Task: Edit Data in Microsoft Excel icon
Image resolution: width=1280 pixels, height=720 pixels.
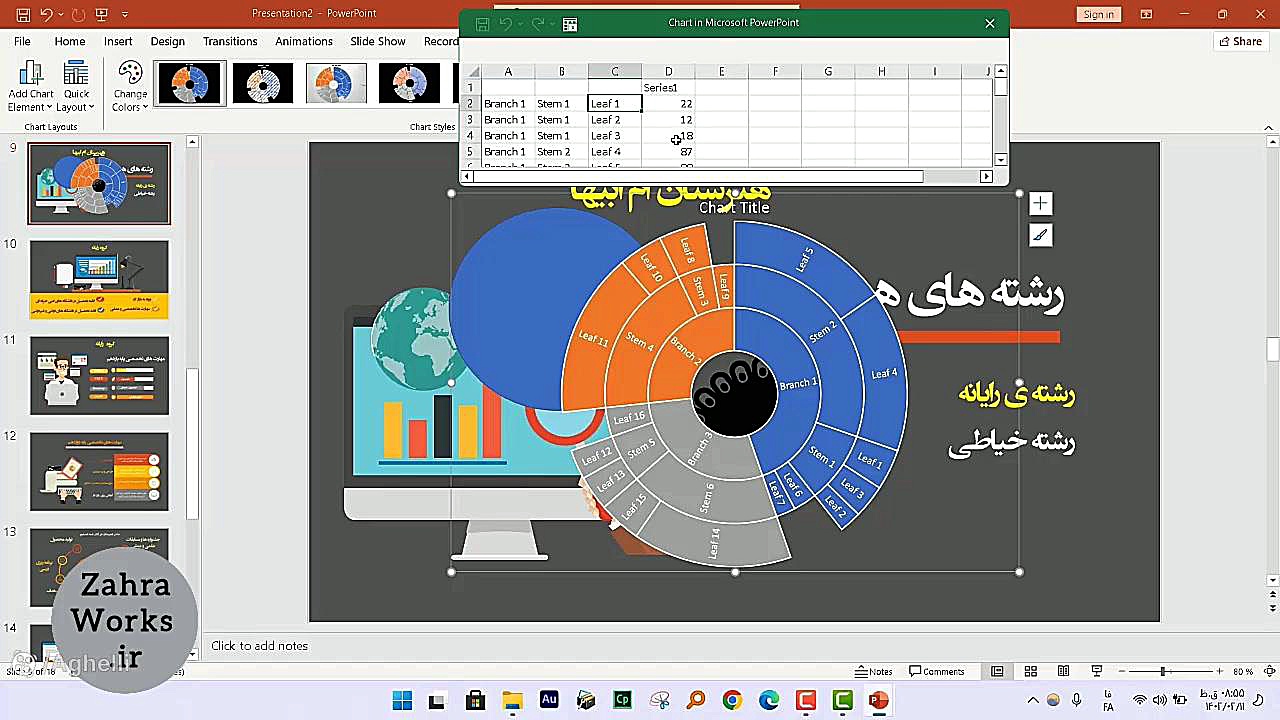Action: [x=570, y=24]
